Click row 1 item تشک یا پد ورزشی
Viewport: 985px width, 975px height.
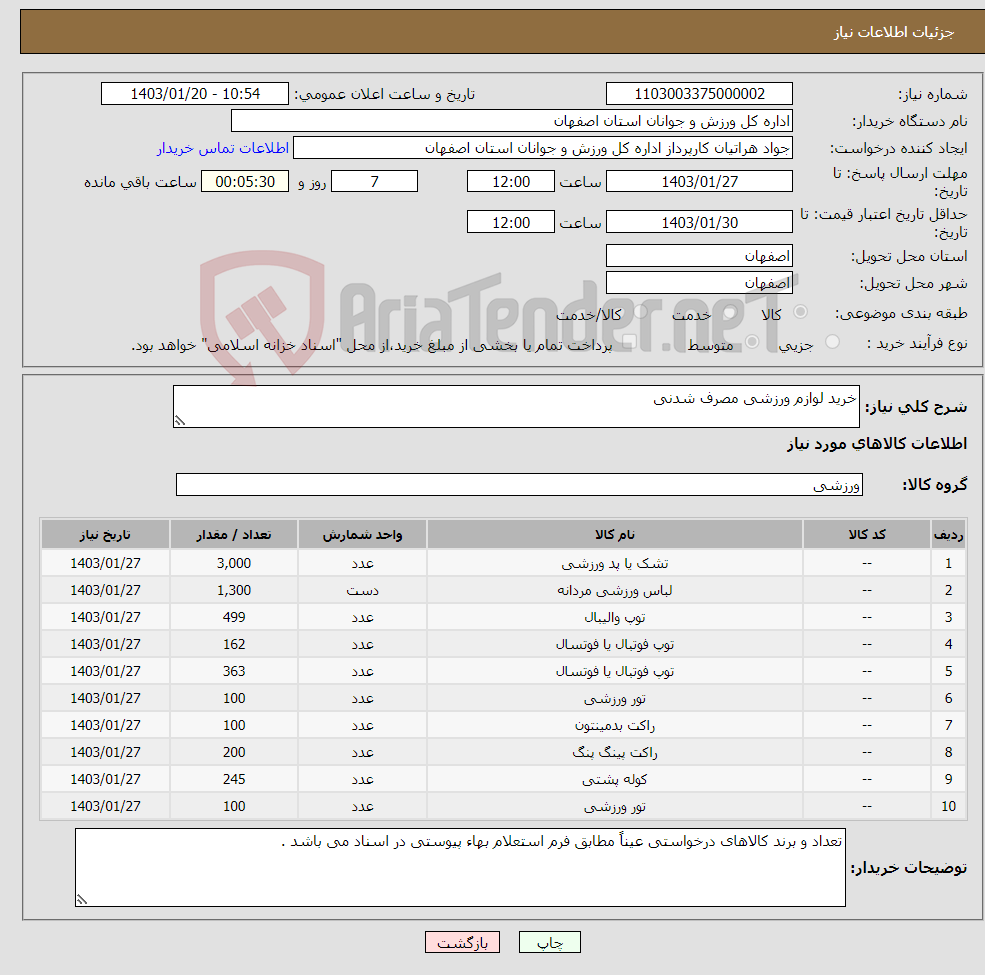point(614,564)
